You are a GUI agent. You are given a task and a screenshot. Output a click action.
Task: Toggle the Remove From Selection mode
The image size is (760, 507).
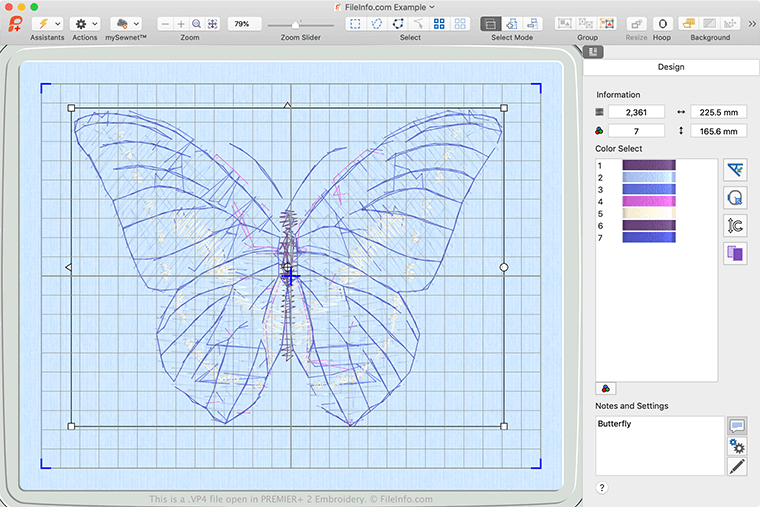click(533, 24)
